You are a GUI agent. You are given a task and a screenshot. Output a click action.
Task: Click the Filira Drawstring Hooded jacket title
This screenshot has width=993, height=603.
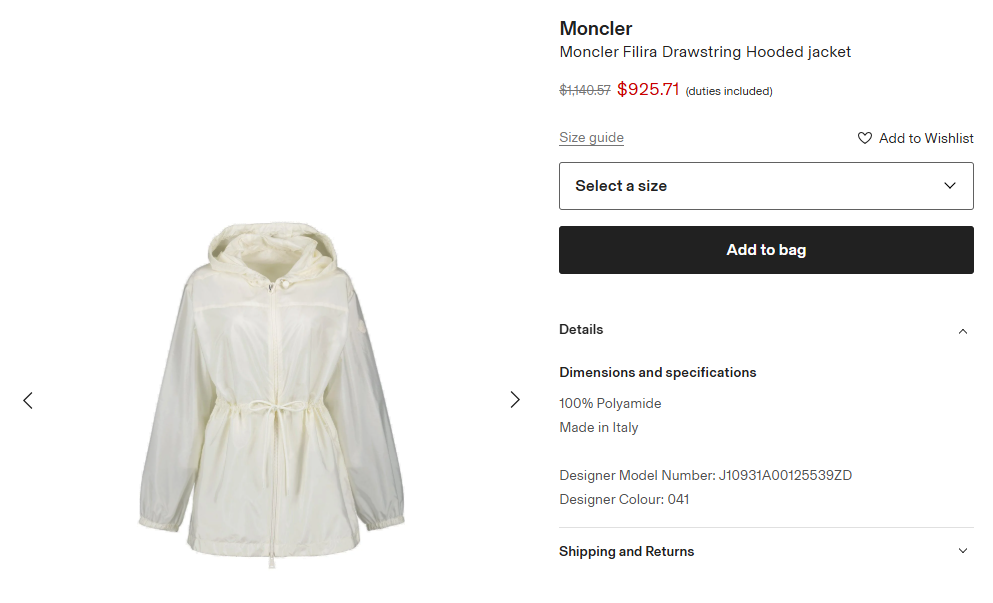click(x=705, y=52)
